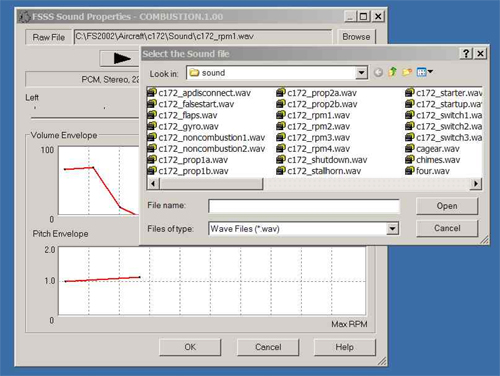
Task: Click the raw file path field
Action: (x=203, y=36)
